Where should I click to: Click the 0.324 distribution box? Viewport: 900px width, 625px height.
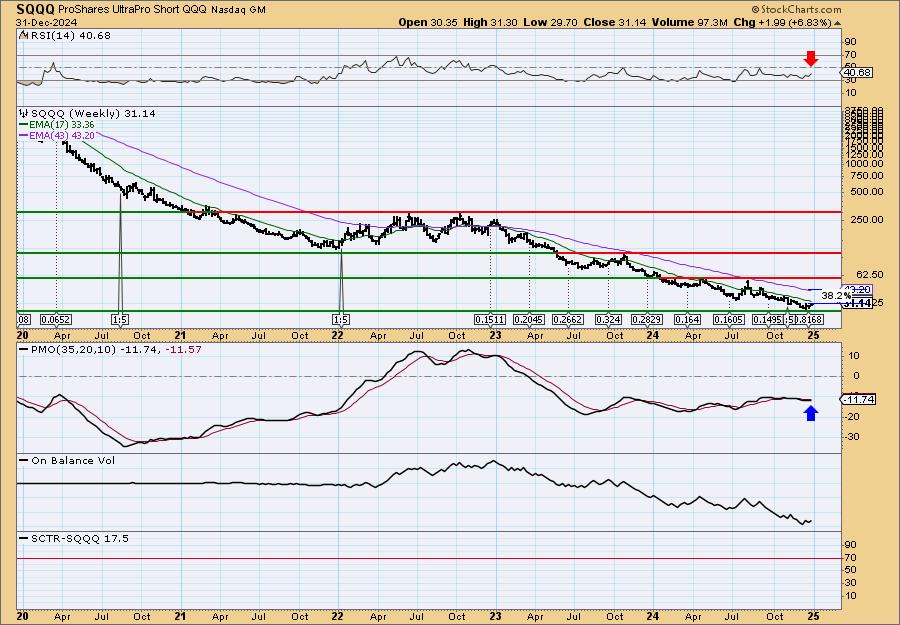click(x=608, y=319)
